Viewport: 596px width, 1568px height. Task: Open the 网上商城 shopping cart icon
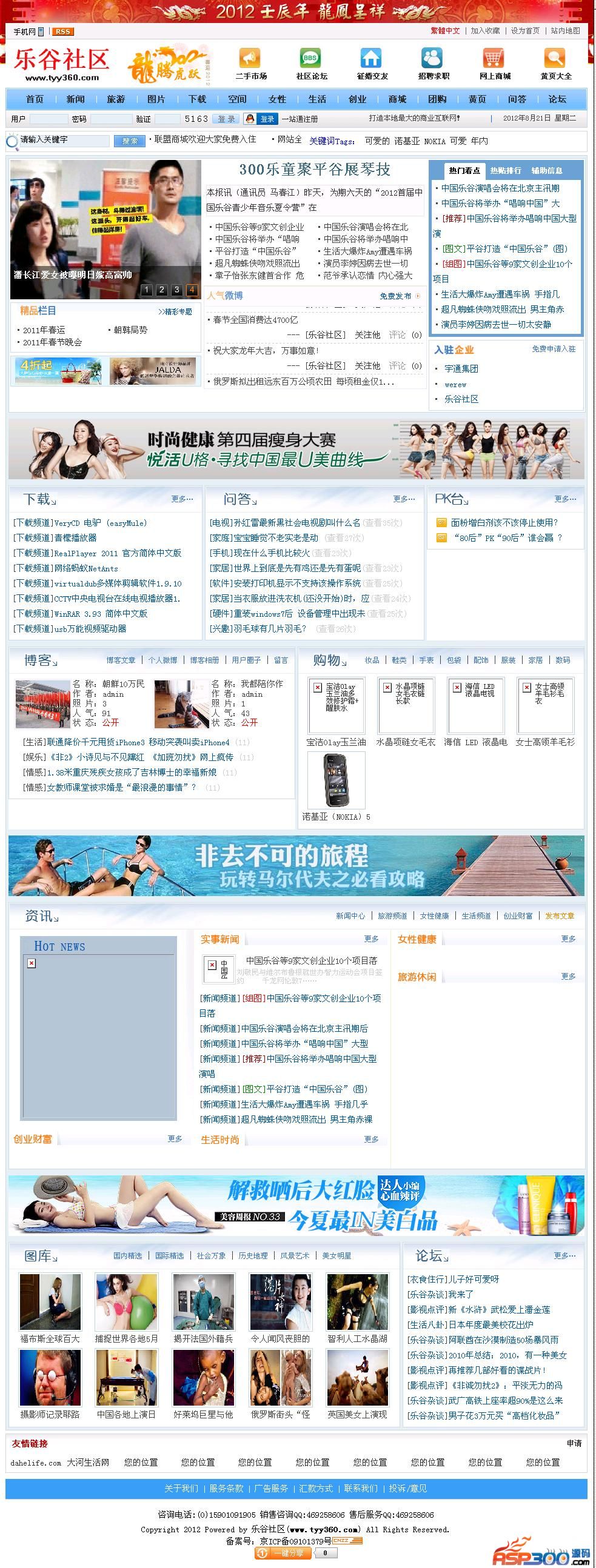pyautogui.click(x=493, y=58)
